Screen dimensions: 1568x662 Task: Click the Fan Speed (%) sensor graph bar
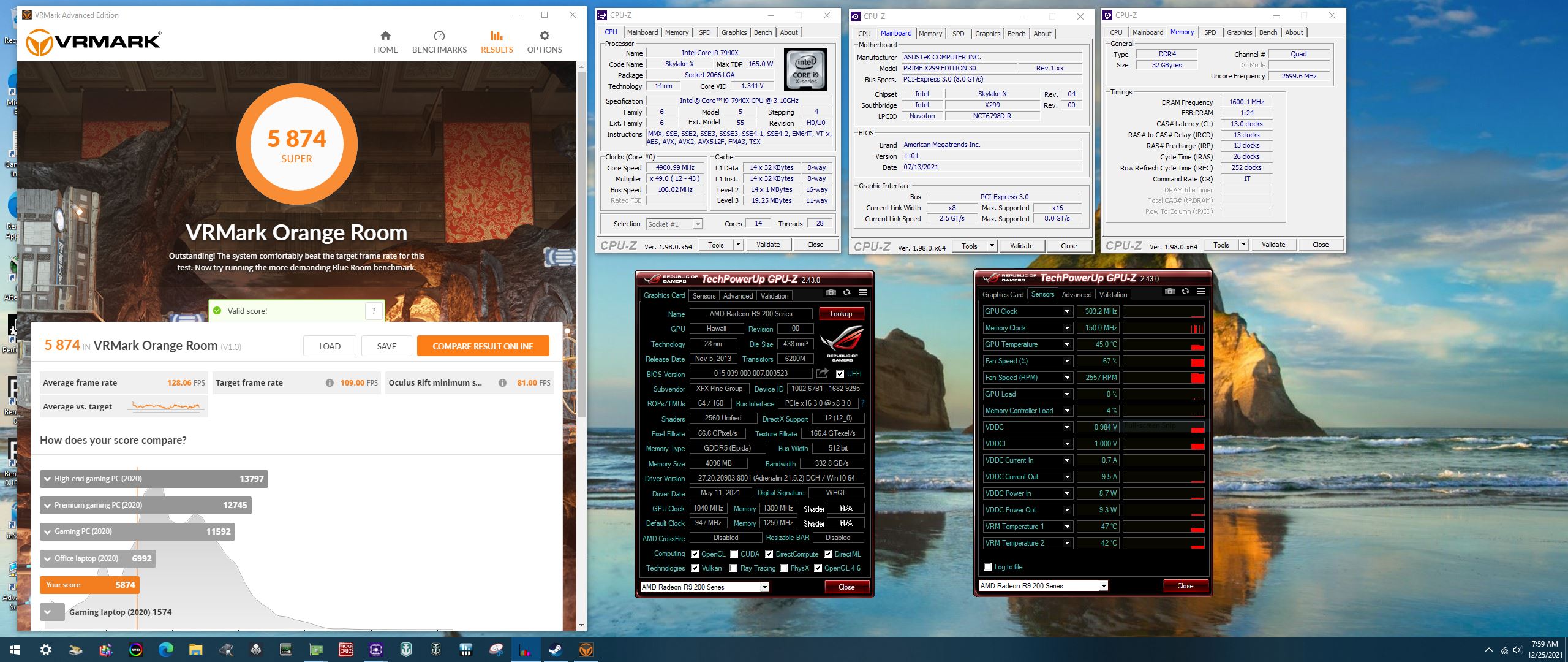coord(1163,361)
